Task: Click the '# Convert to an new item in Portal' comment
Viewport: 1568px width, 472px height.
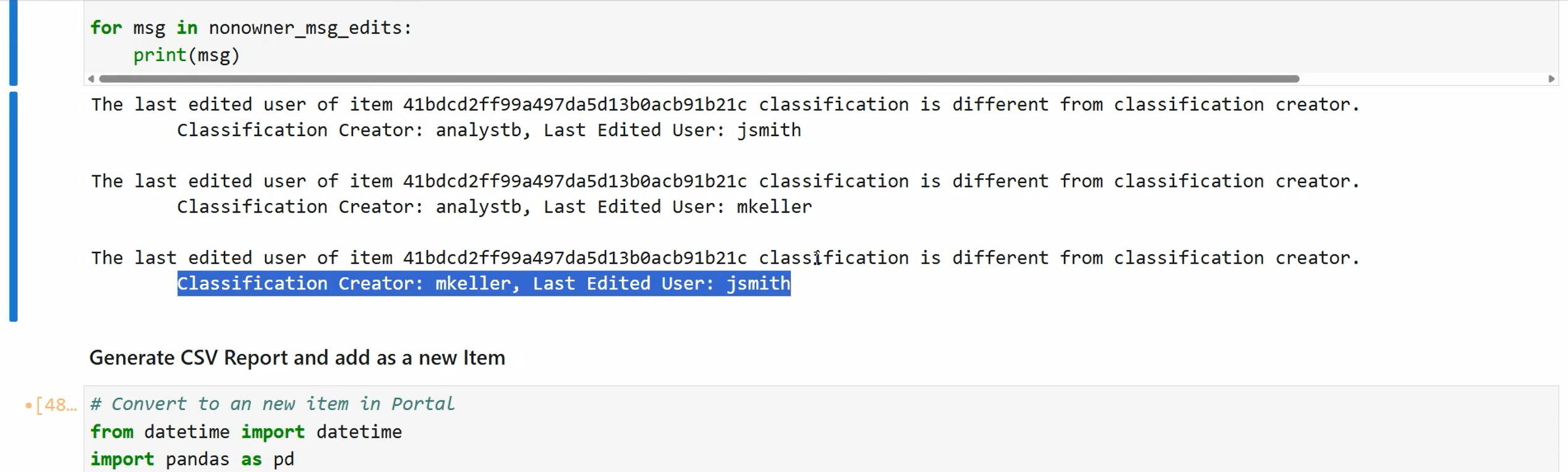Action: tap(272, 404)
